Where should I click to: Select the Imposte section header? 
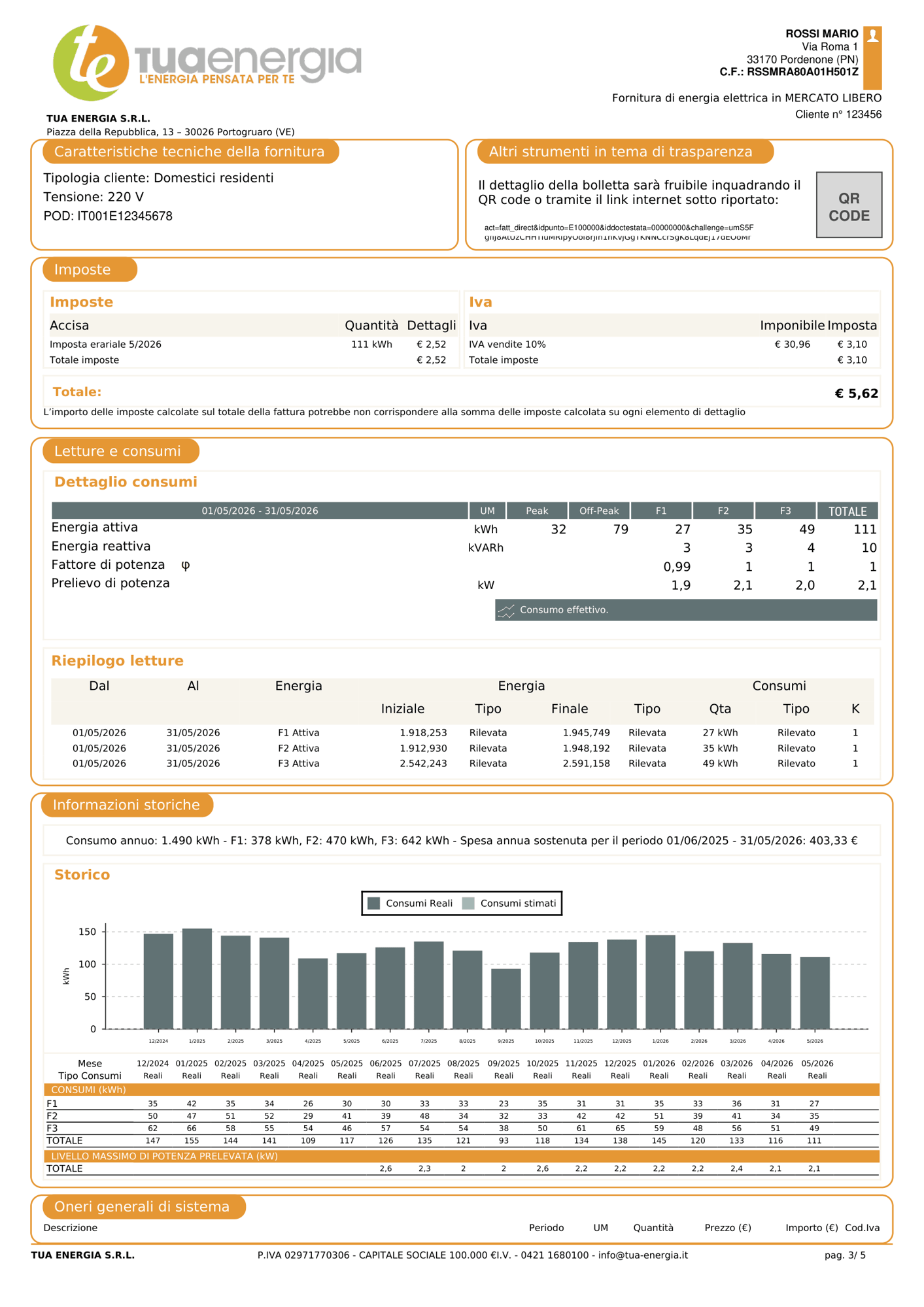[90, 269]
